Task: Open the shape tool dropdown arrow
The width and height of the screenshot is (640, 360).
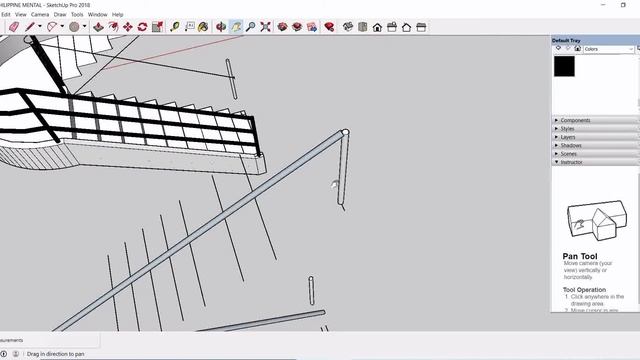Action: click(x=84, y=27)
